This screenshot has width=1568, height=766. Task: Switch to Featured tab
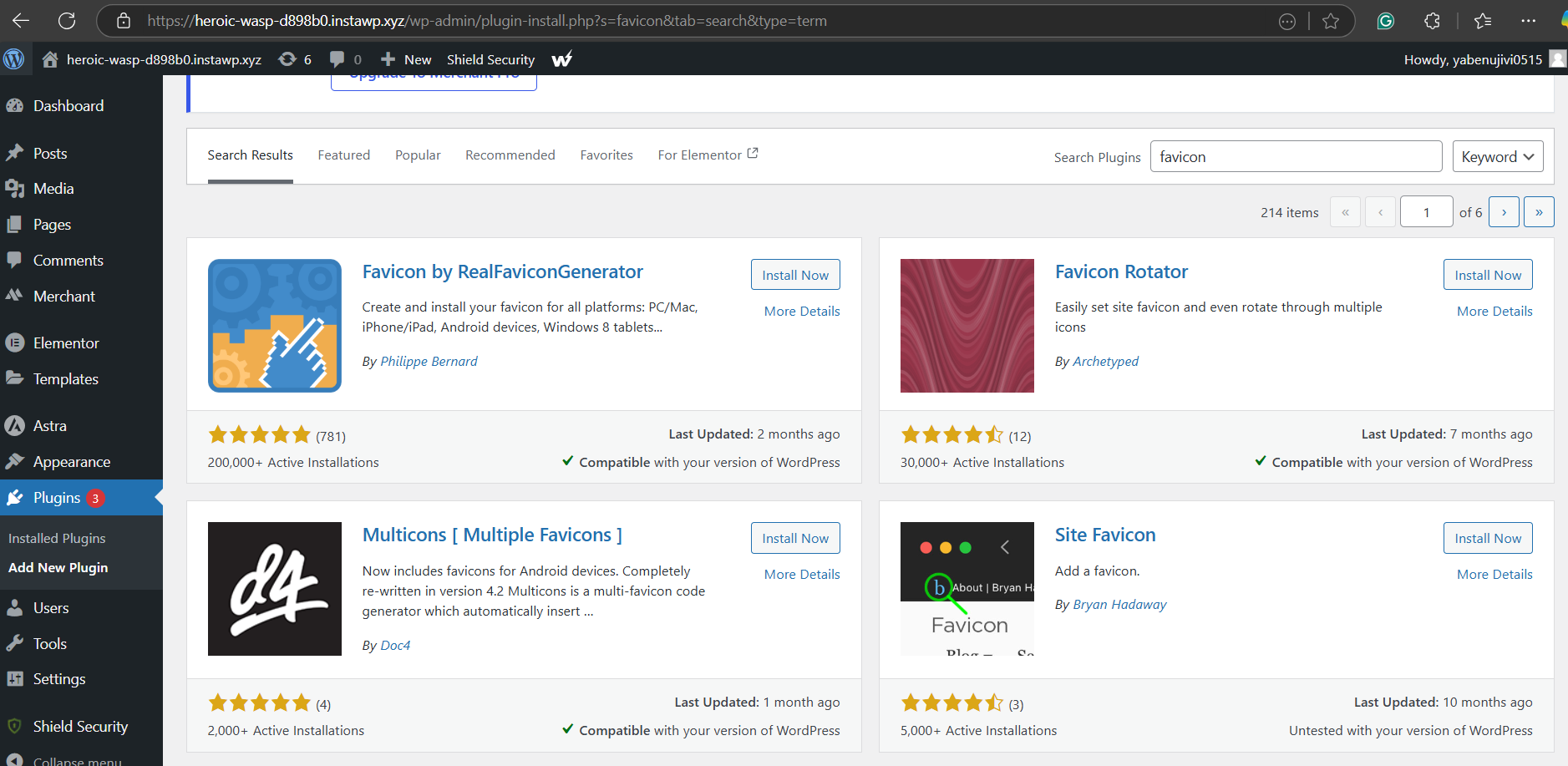[x=344, y=155]
